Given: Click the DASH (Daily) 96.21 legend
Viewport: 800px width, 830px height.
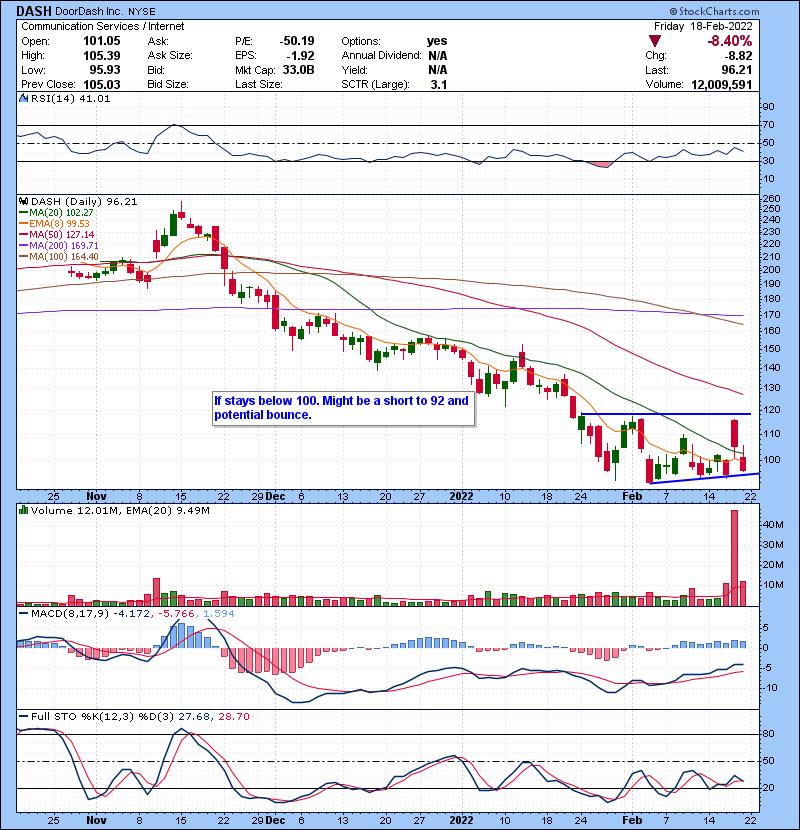Looking at the screenshot, I should click(x=84, y=202).
